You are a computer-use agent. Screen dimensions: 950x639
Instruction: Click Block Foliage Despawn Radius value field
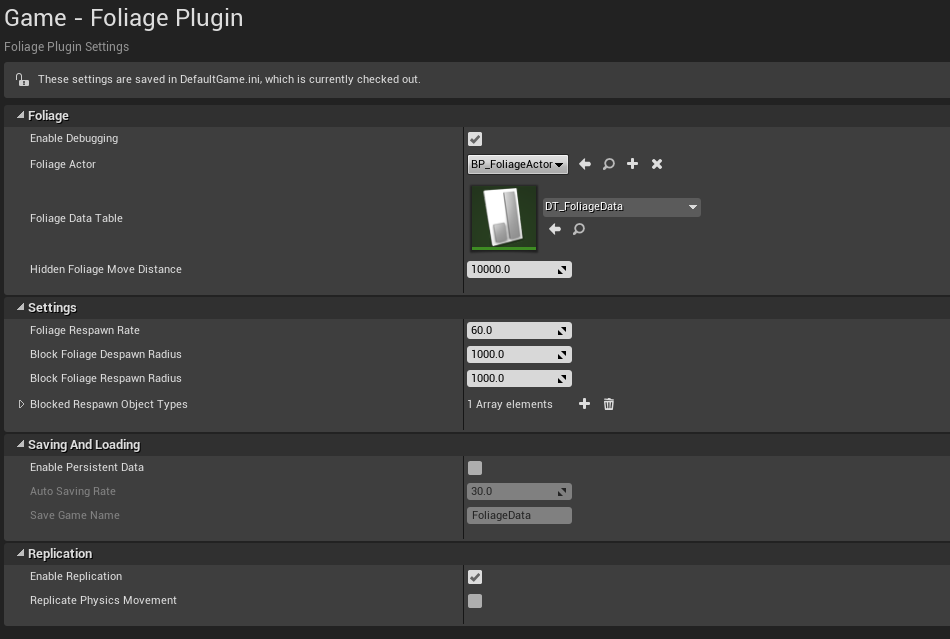pos(519,354)
